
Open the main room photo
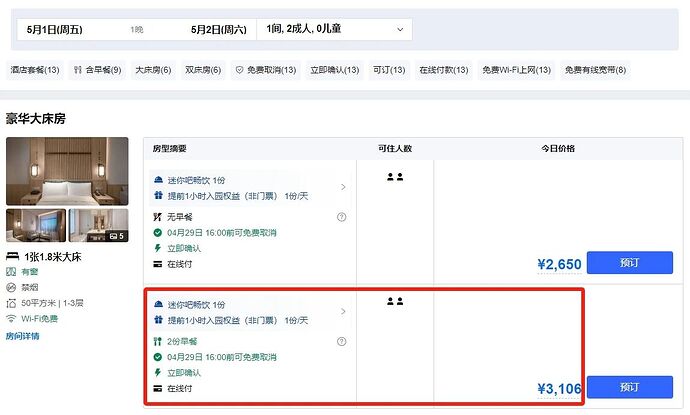pyautogui.click(x=67, y=171)
